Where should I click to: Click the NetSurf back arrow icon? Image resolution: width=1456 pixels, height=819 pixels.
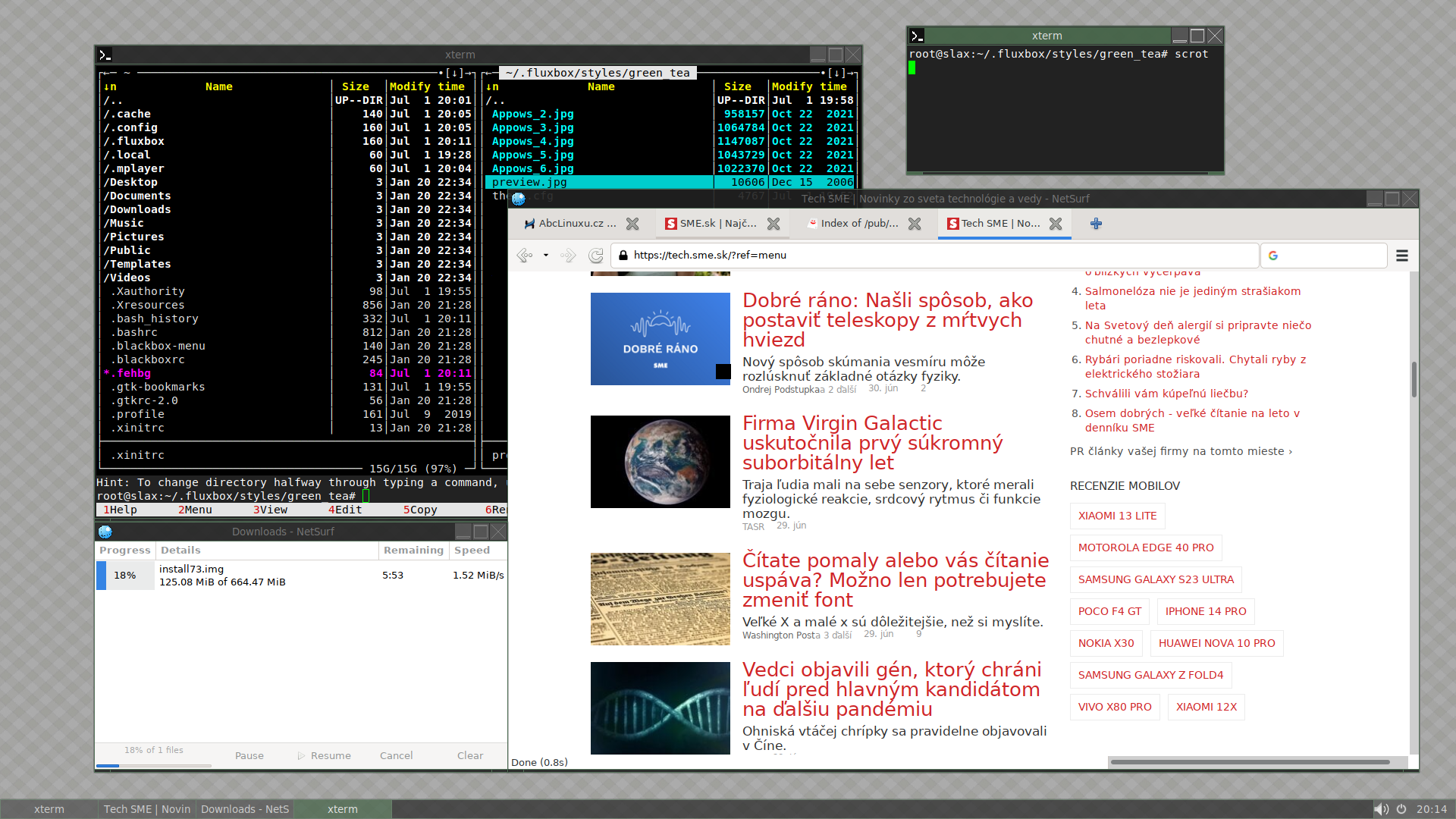[x=524, y=256]
